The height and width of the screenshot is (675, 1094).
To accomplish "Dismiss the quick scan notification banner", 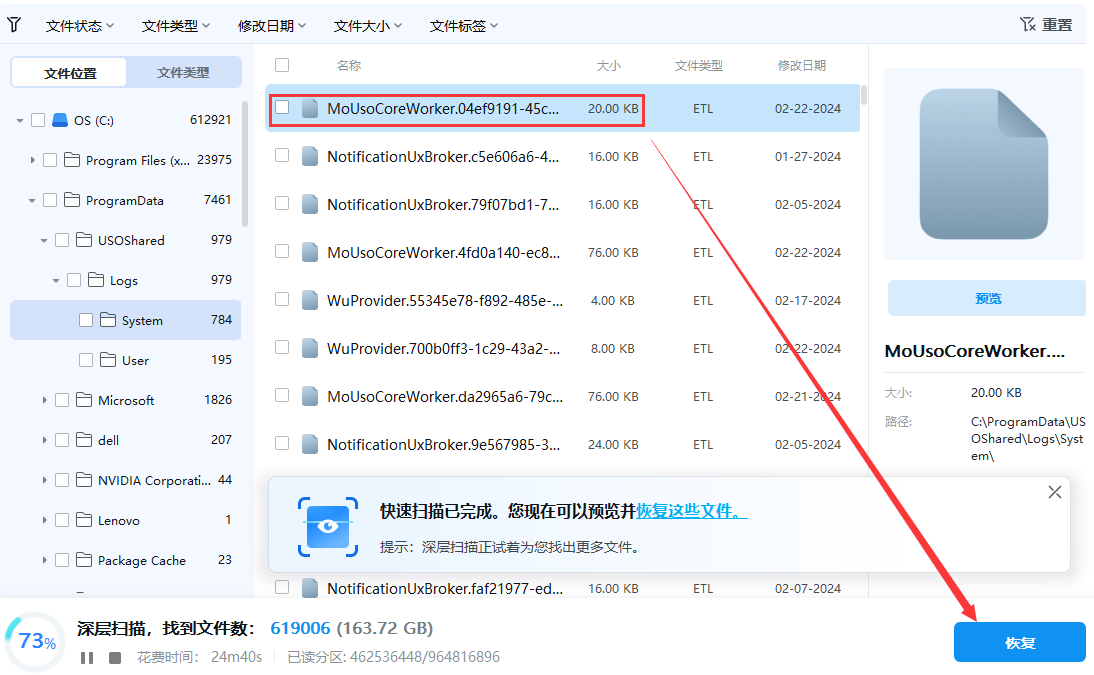I will [x=1054, y=491].
